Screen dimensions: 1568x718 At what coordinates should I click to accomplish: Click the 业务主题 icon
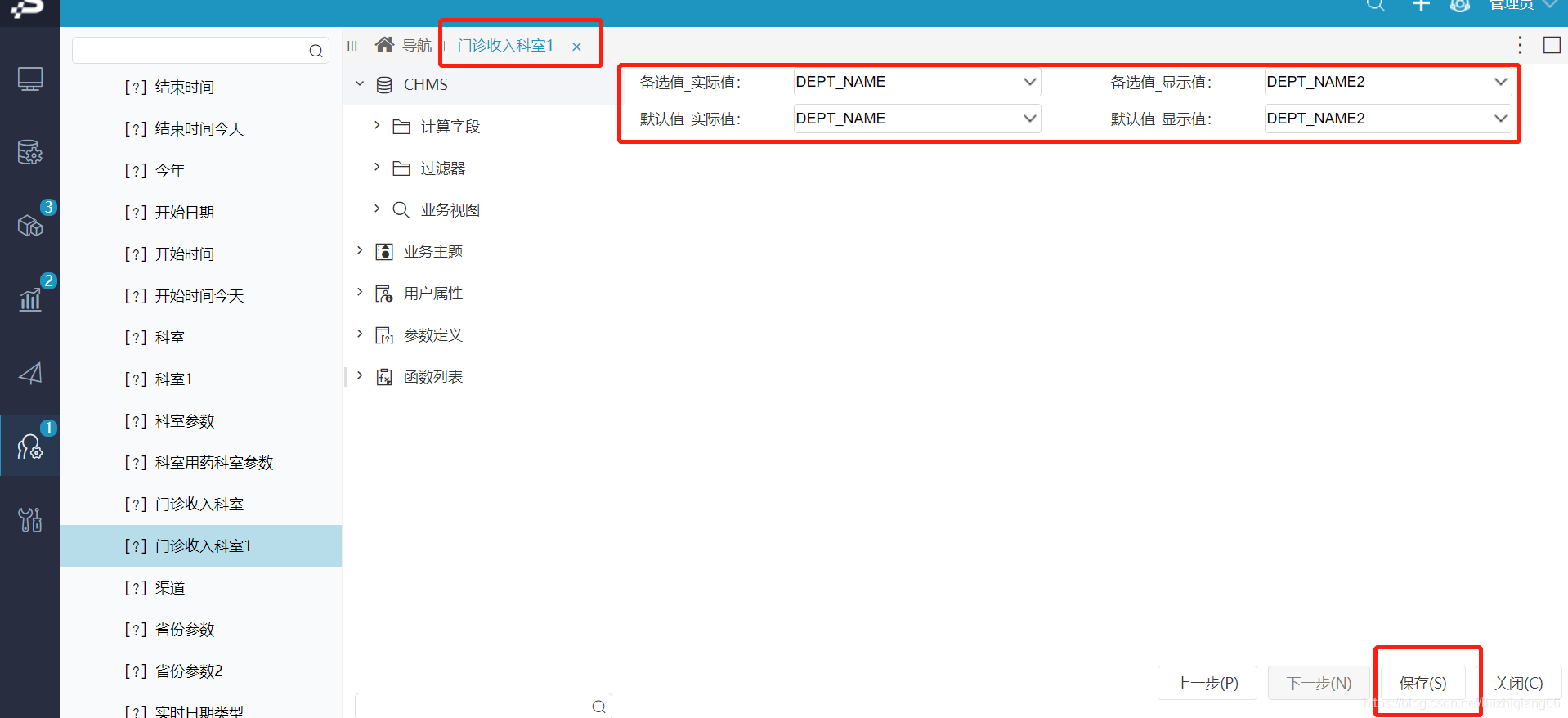tap(384, 251)
